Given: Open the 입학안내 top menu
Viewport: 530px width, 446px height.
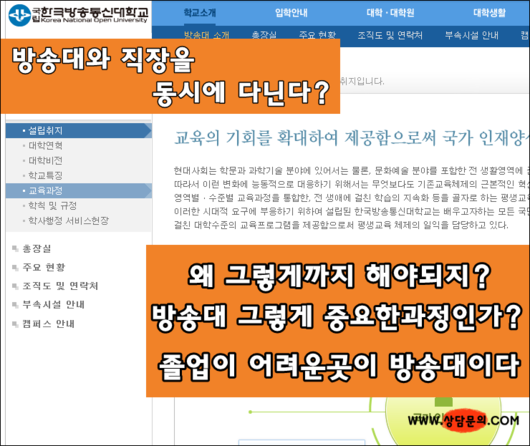Looking at the screenshot, I should [291, 13].
